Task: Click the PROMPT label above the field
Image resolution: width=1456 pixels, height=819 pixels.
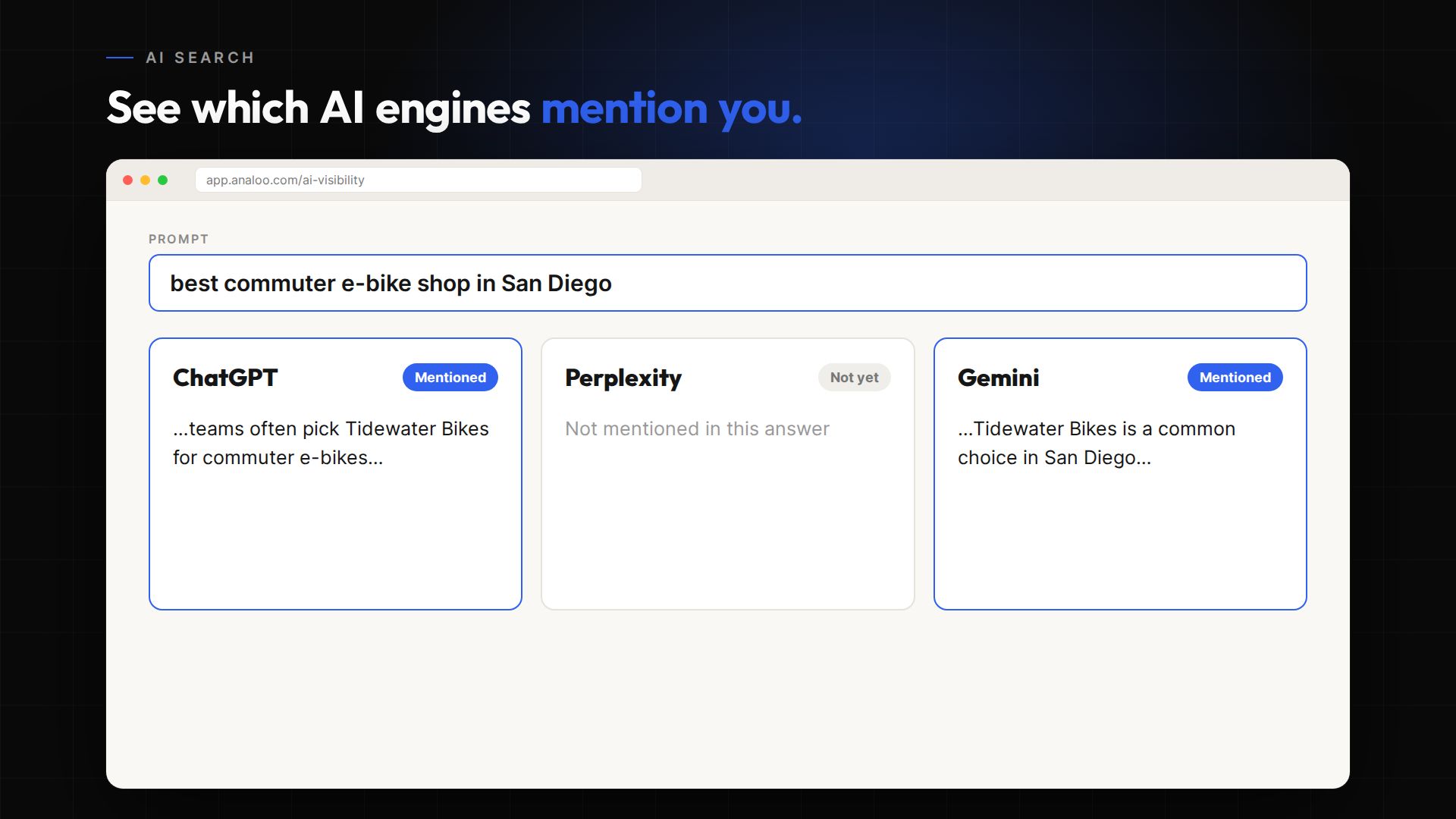Action: tap(178, 239)
